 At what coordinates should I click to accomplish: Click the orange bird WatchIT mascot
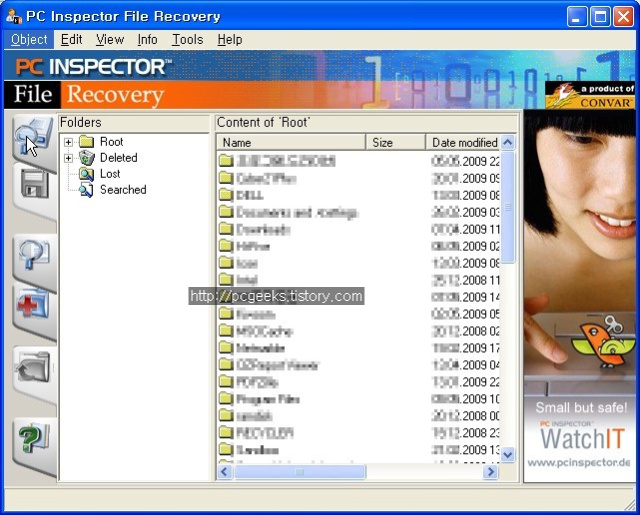602,342
